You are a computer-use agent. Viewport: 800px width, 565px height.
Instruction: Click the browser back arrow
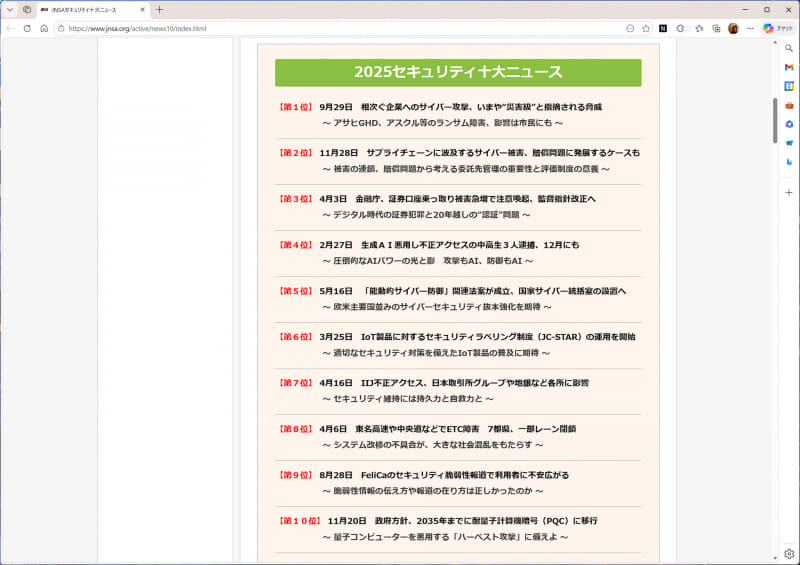pyautogui.click(x=10, y=29)
